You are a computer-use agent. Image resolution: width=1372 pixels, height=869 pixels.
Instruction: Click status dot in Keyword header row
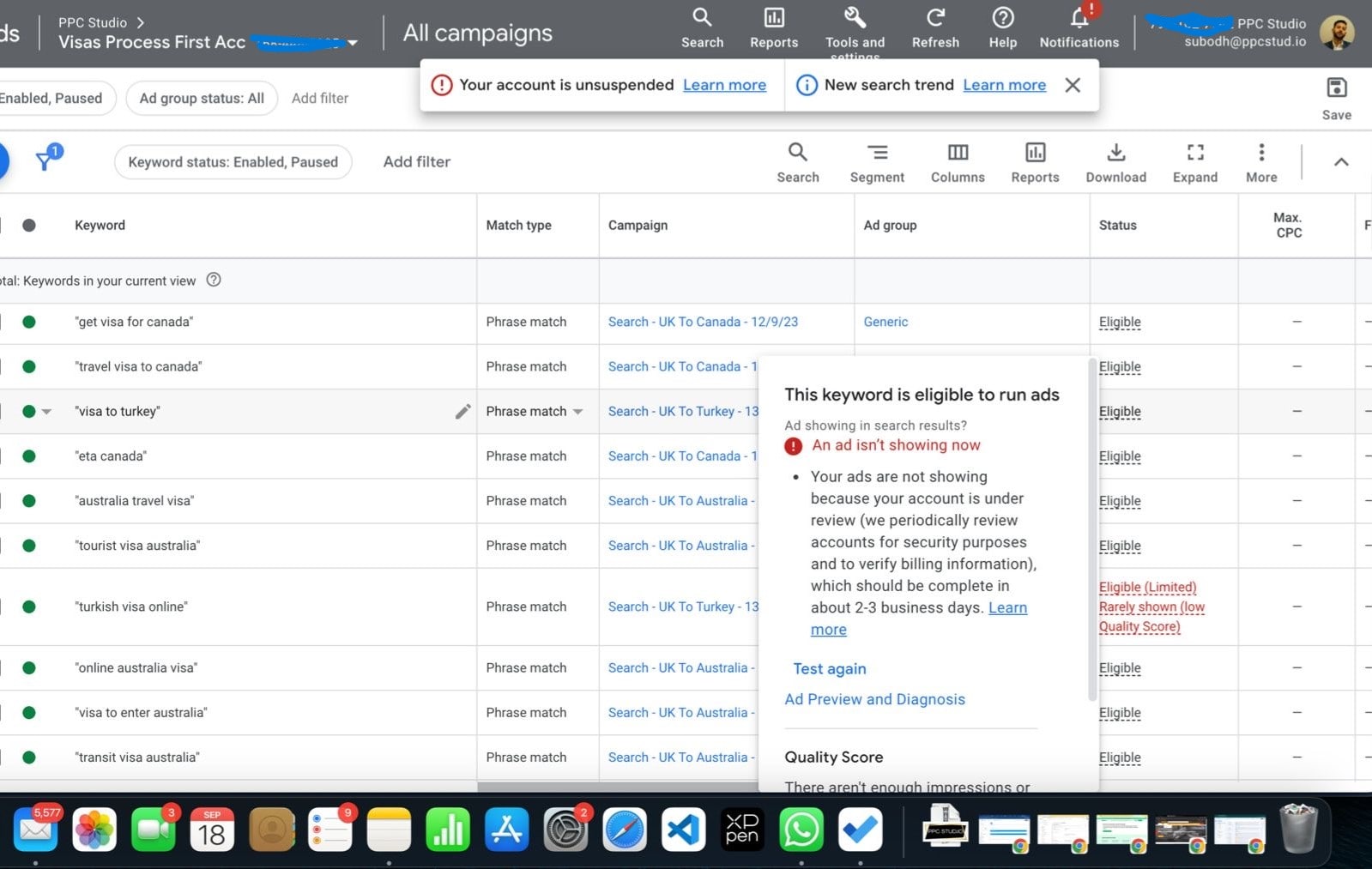coord(29,226)
